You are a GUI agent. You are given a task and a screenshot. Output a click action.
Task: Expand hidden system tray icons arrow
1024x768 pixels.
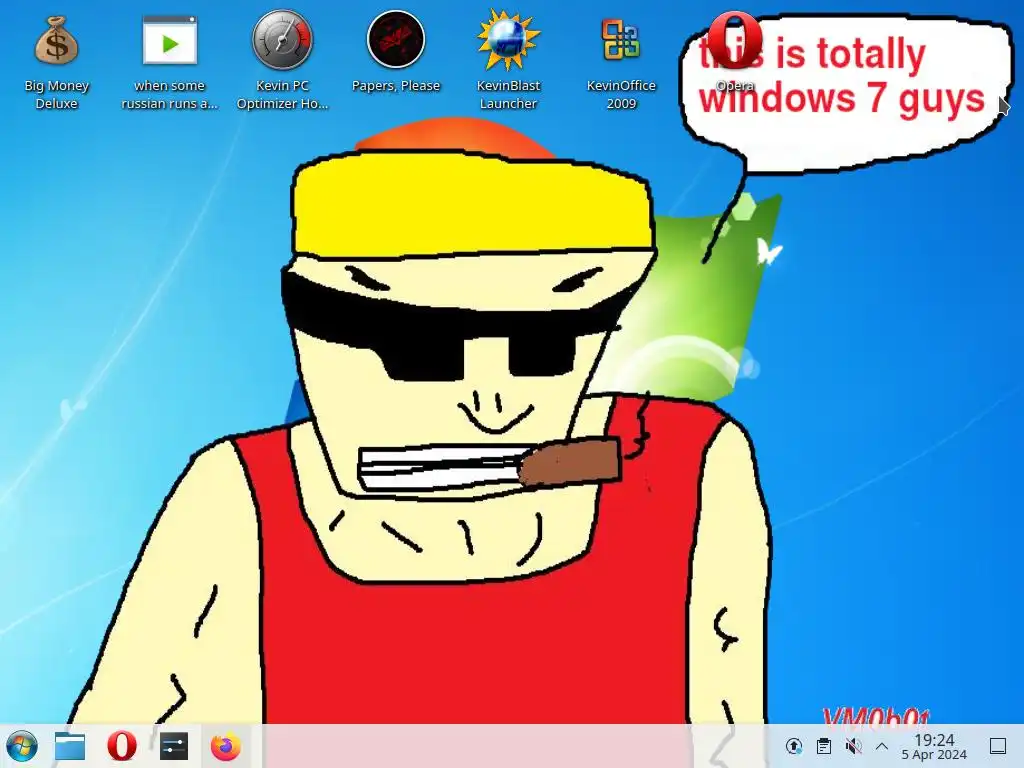(x=882, y=746)
